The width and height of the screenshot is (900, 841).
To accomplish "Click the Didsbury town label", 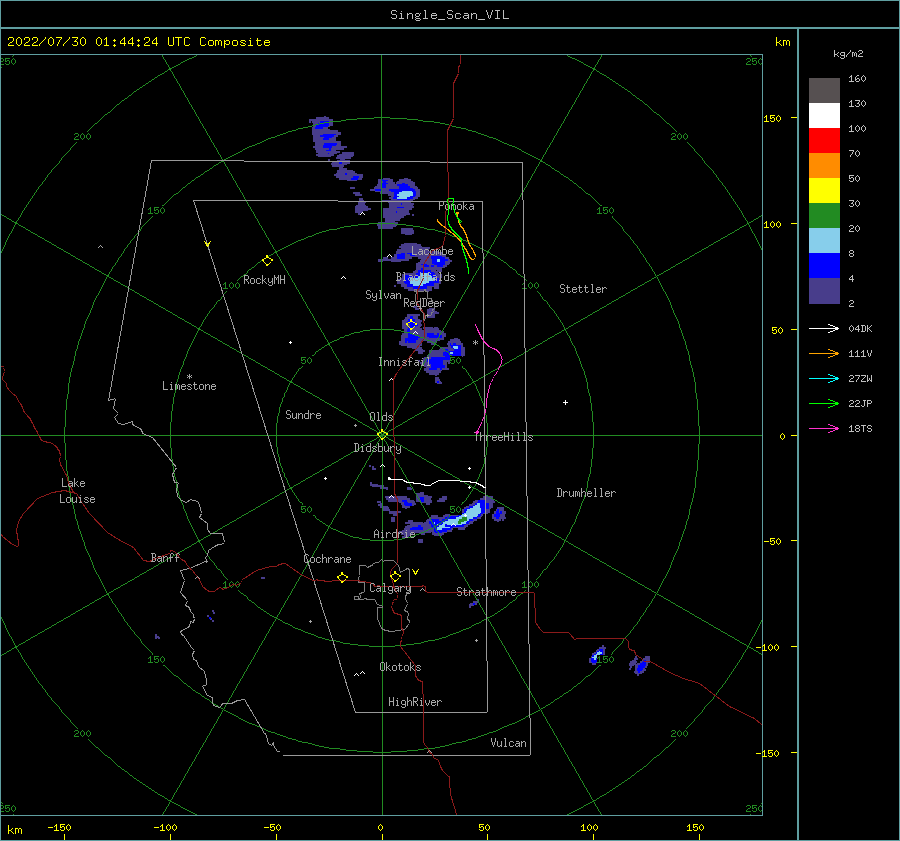I will click(x=377, y=448).
